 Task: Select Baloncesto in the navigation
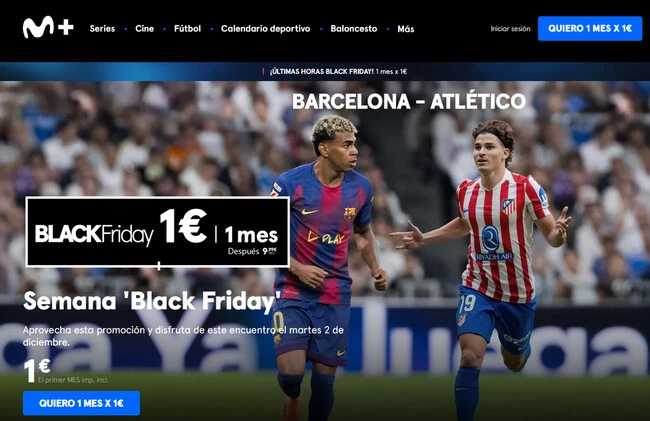click(354, 29)
